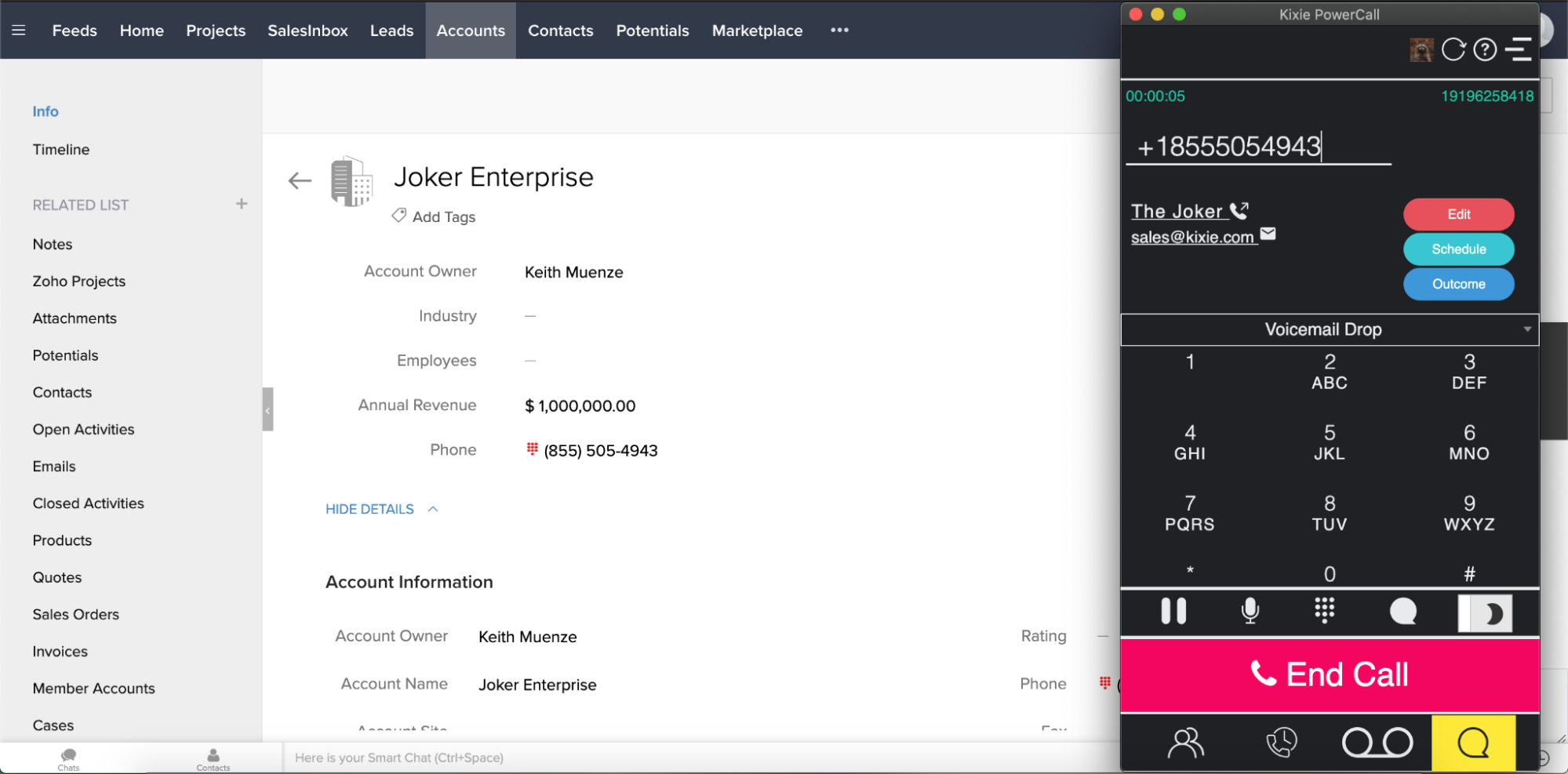Open Attachments related list
The image size is (1568, 774).
(x=75, y=318)
